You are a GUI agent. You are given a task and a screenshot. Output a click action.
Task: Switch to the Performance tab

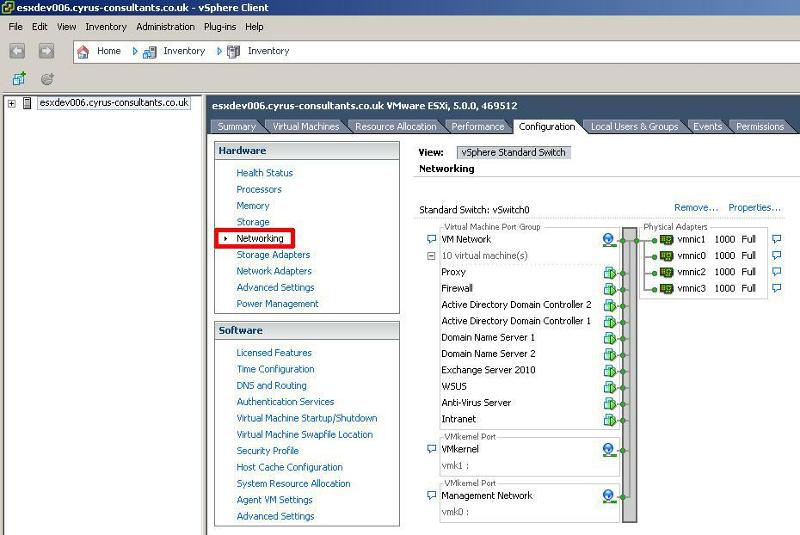pyautogui.click(x=478, y=126)
